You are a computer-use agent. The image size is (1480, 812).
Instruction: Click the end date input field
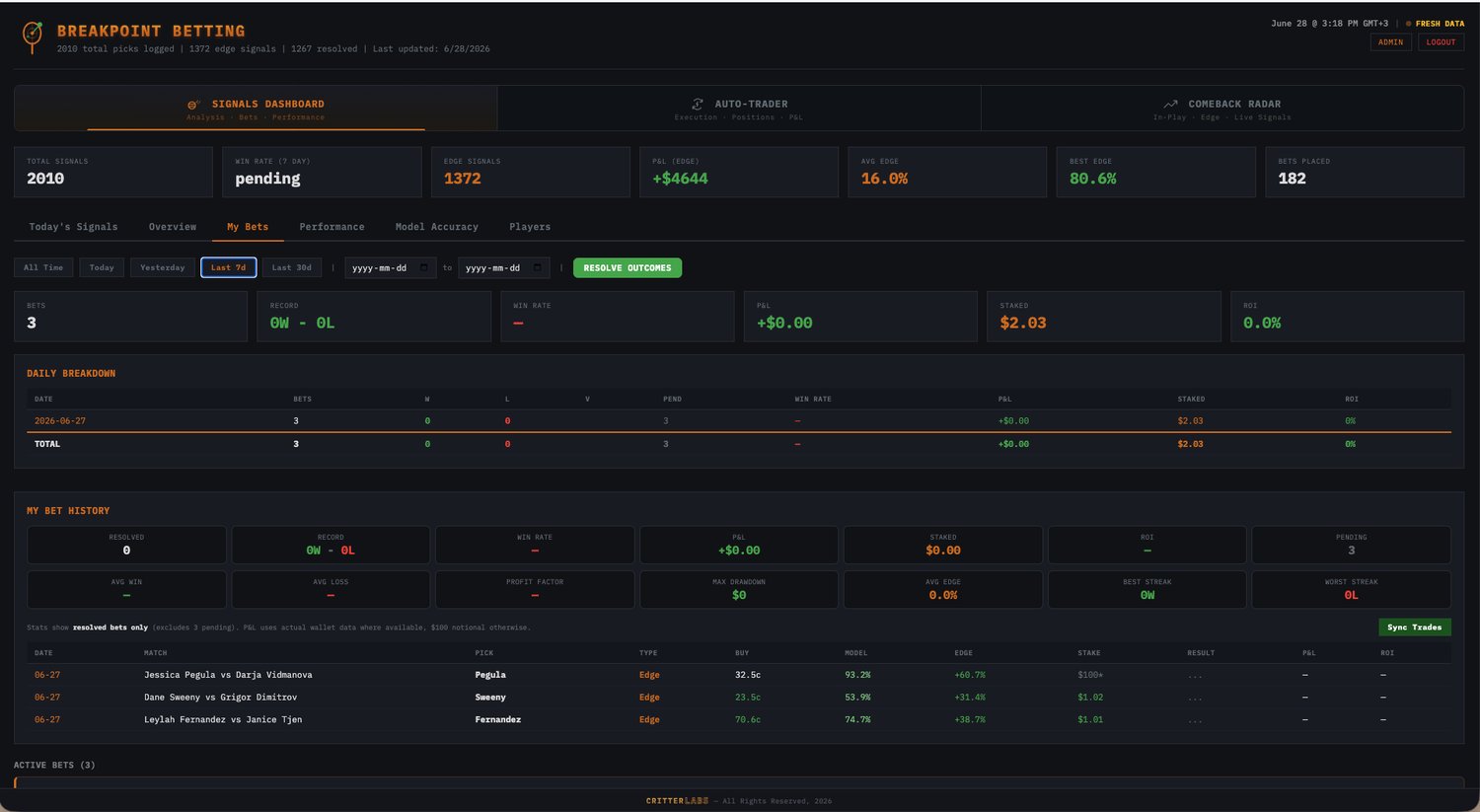503,267
